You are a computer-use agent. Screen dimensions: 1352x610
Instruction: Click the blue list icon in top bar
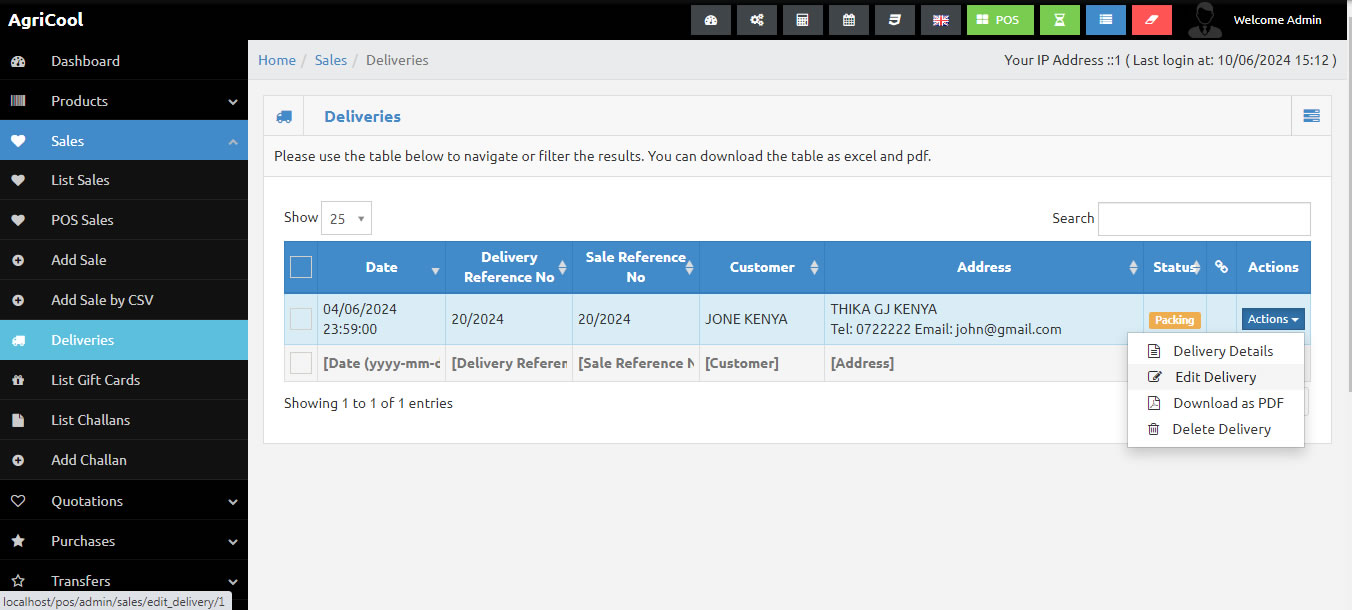pos(1105,20)
